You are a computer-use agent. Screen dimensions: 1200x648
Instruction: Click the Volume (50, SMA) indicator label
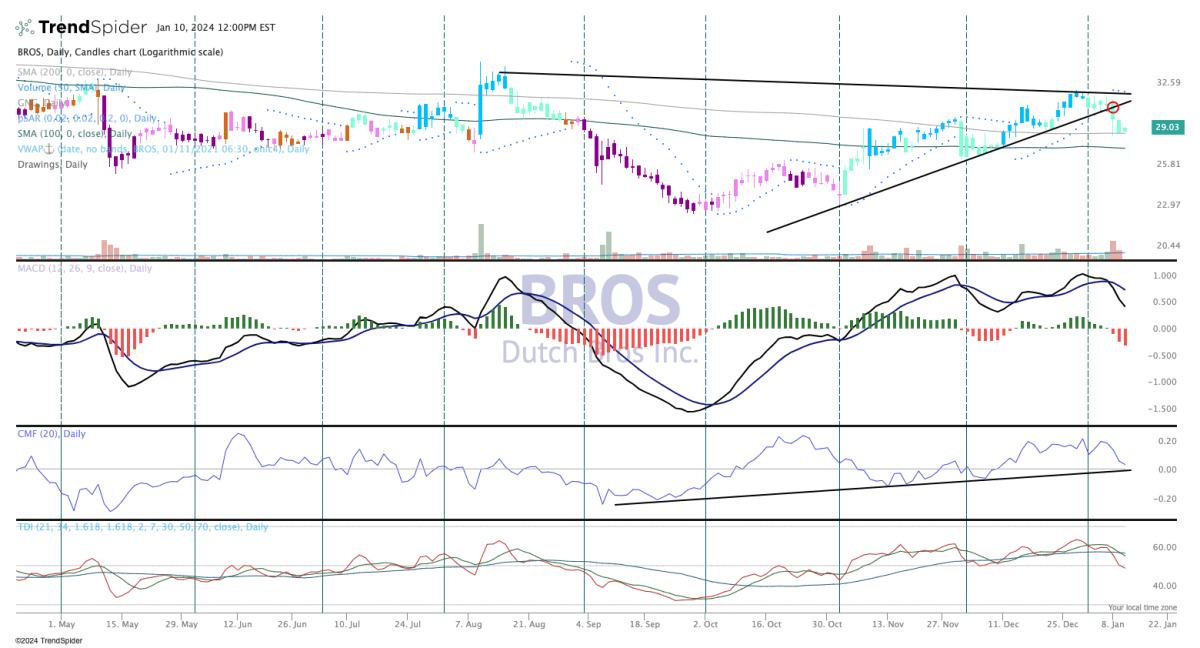[70, 87]
